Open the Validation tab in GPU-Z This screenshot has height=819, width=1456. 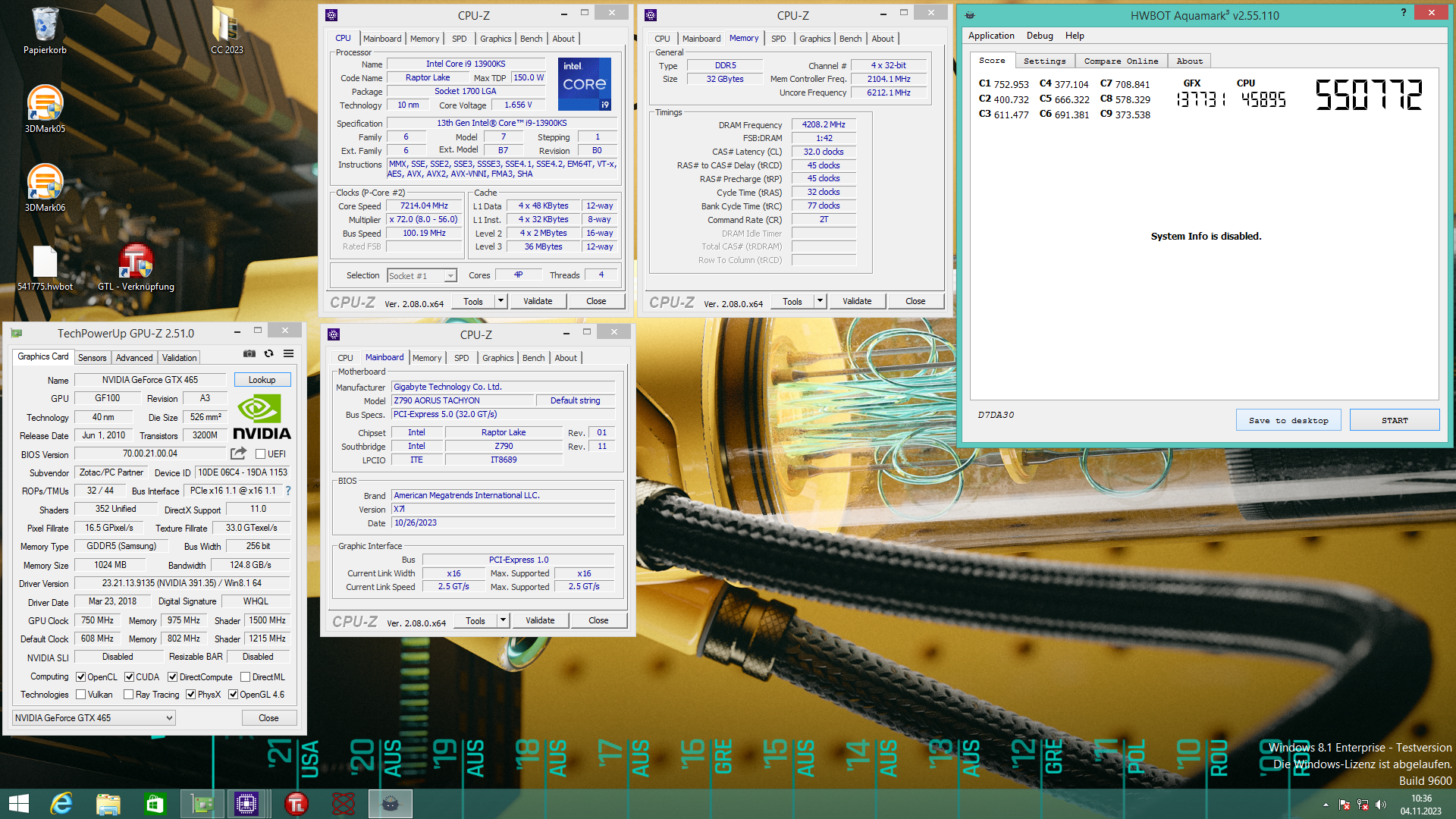click(x=180, y=358)
